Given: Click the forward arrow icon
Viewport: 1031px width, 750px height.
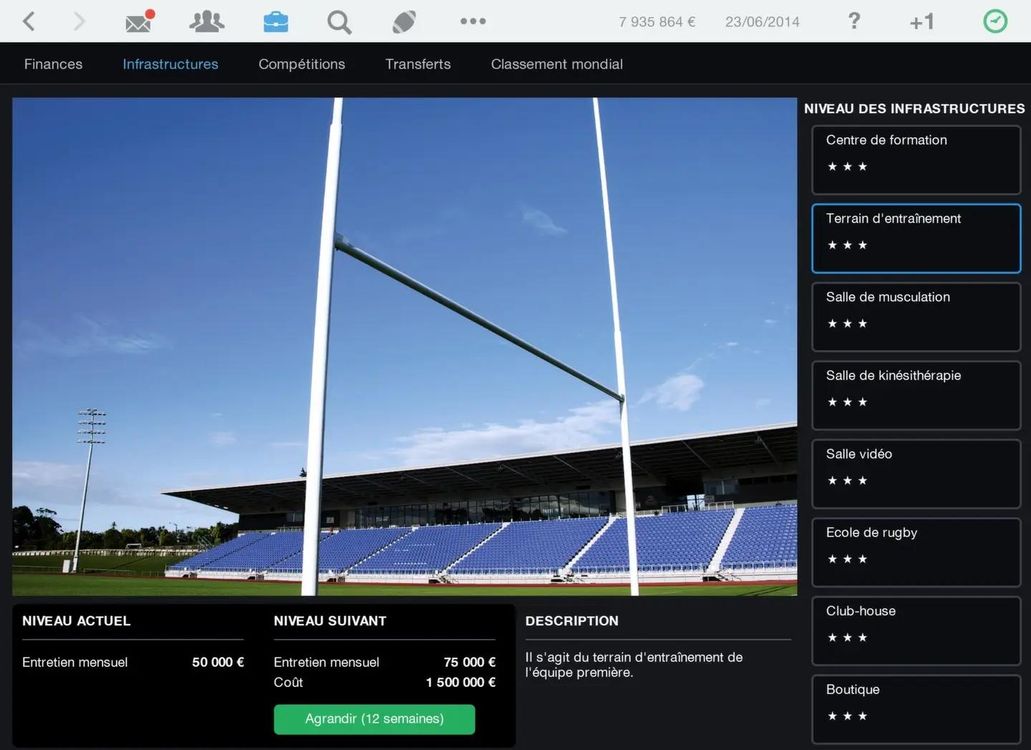Looking at the screenshot, I should click(x=79, y=21).
